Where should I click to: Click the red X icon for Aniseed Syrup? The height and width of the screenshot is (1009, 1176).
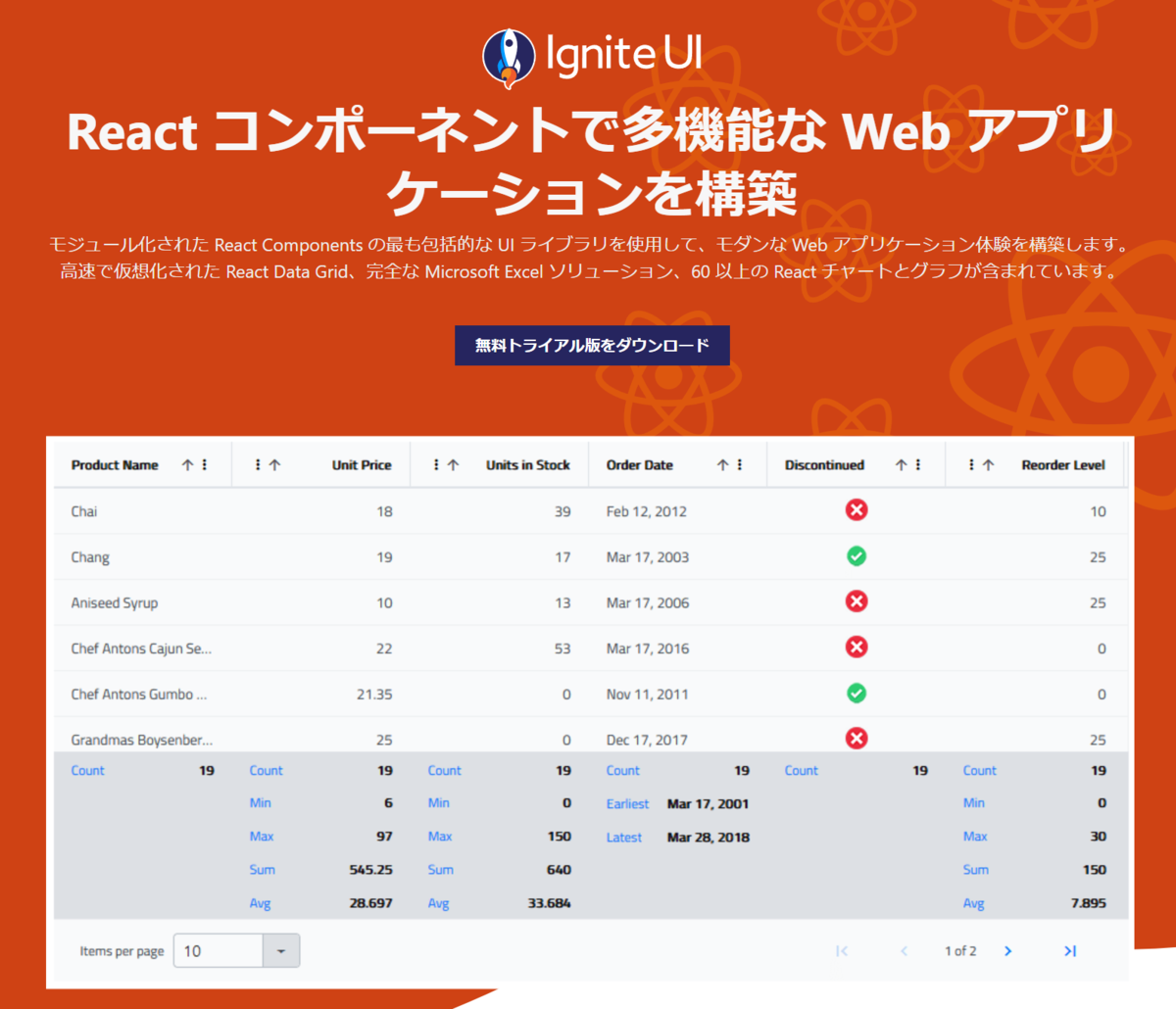coord(857,601)
